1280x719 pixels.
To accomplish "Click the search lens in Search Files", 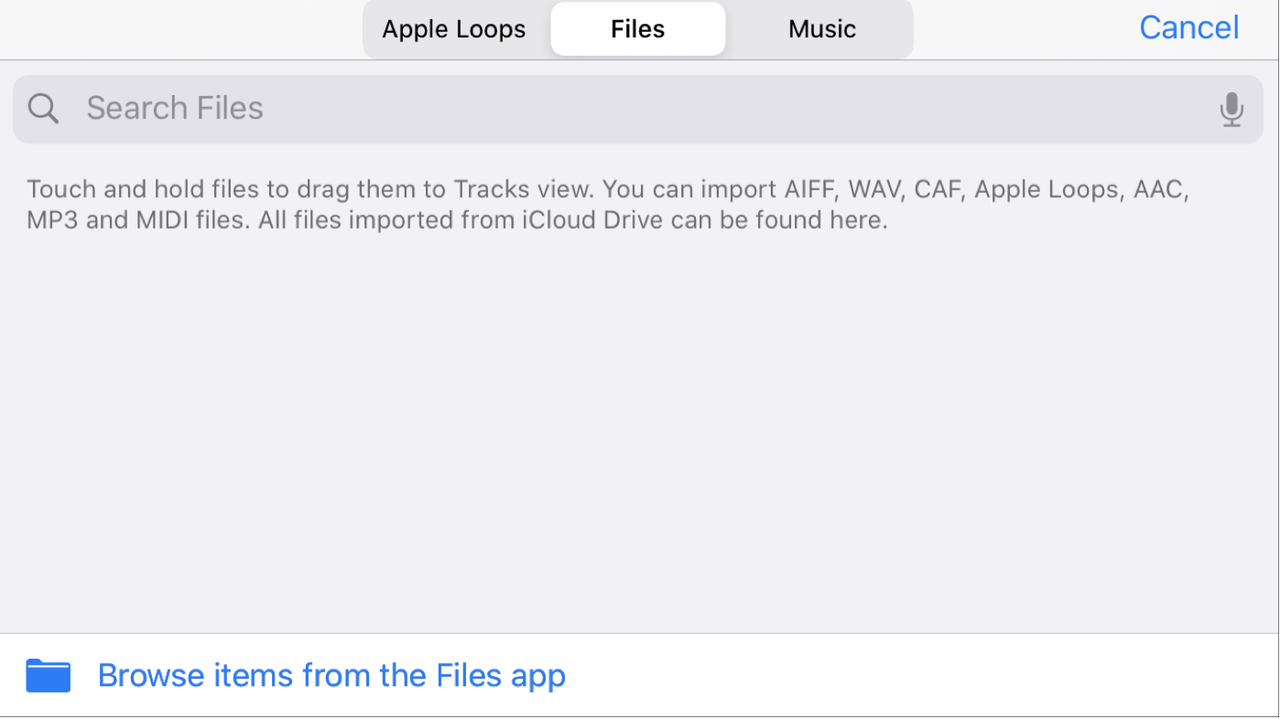I will 43,108.
